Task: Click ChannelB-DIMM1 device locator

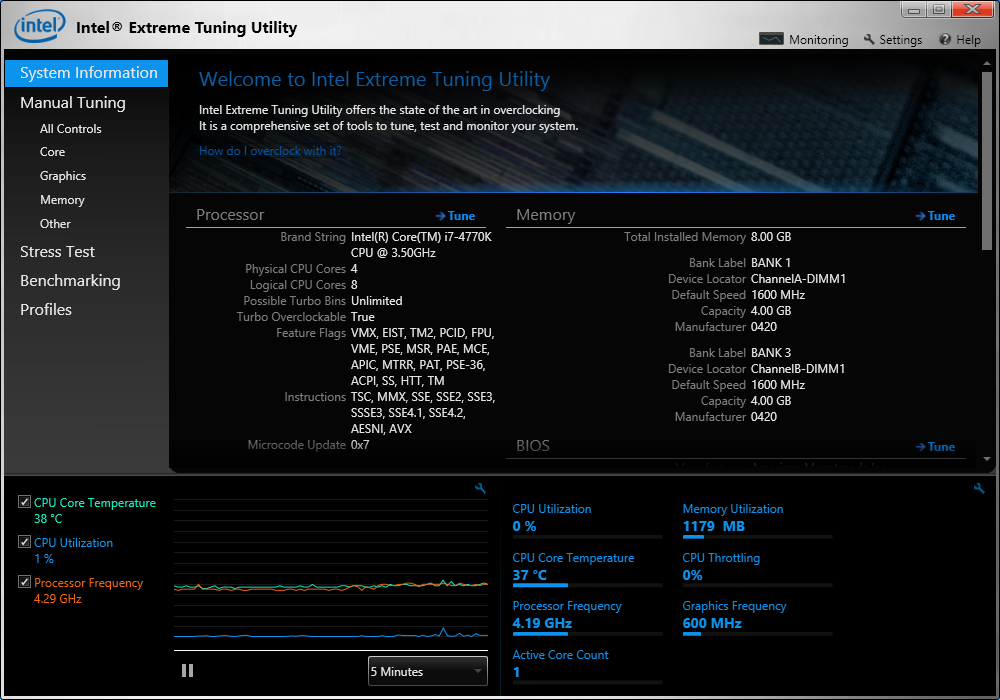Action: point(798,369)
